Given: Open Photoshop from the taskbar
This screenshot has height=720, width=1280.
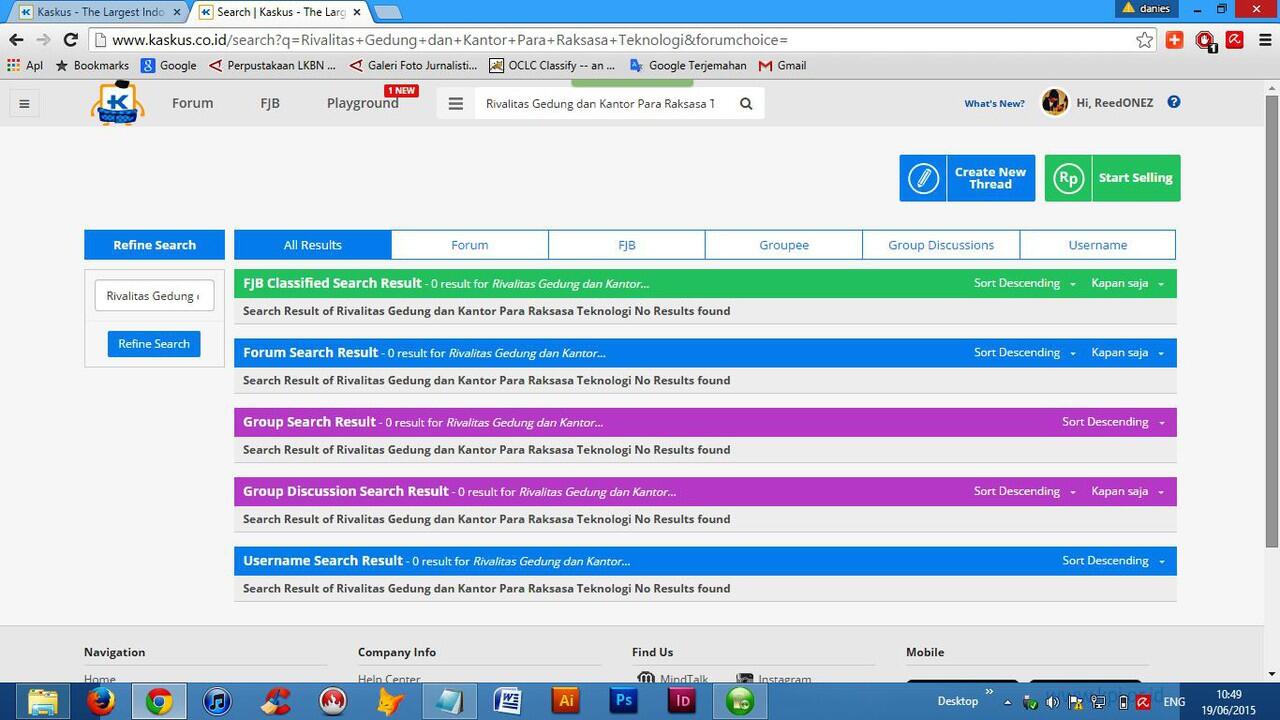Looking at the screenshot, I should (624, 701).
